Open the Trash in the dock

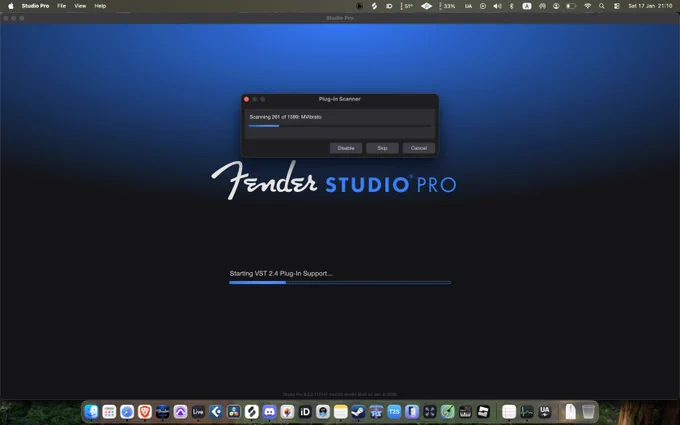point(588,411)
